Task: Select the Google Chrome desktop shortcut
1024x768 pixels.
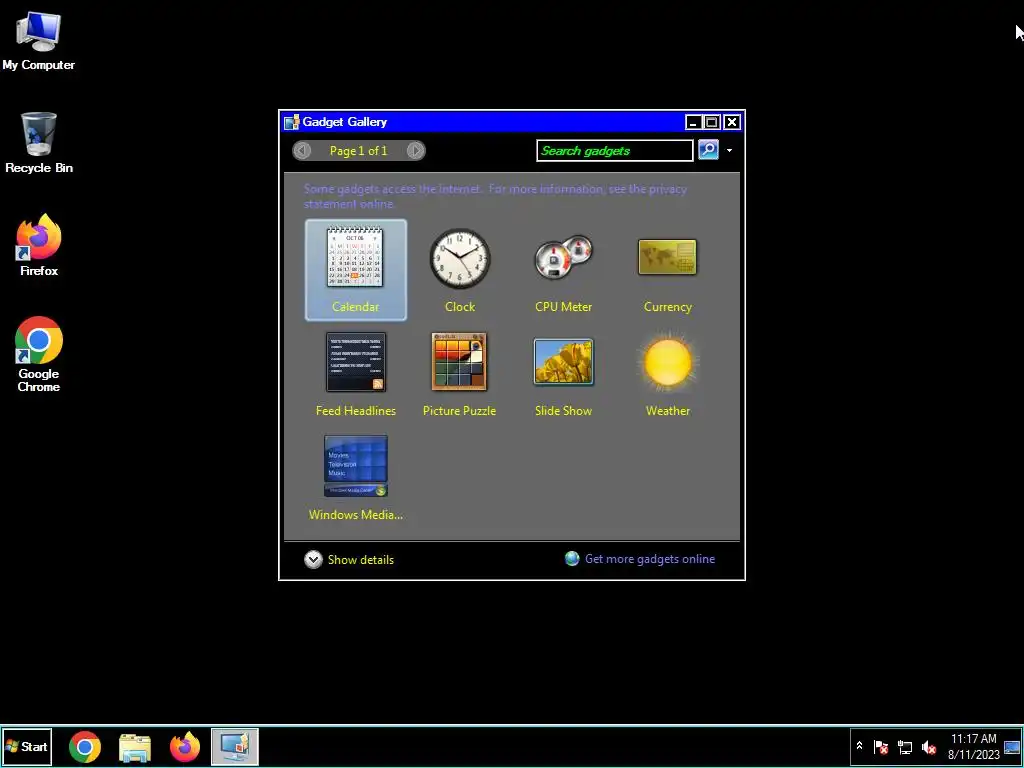Action: [39, 355]
